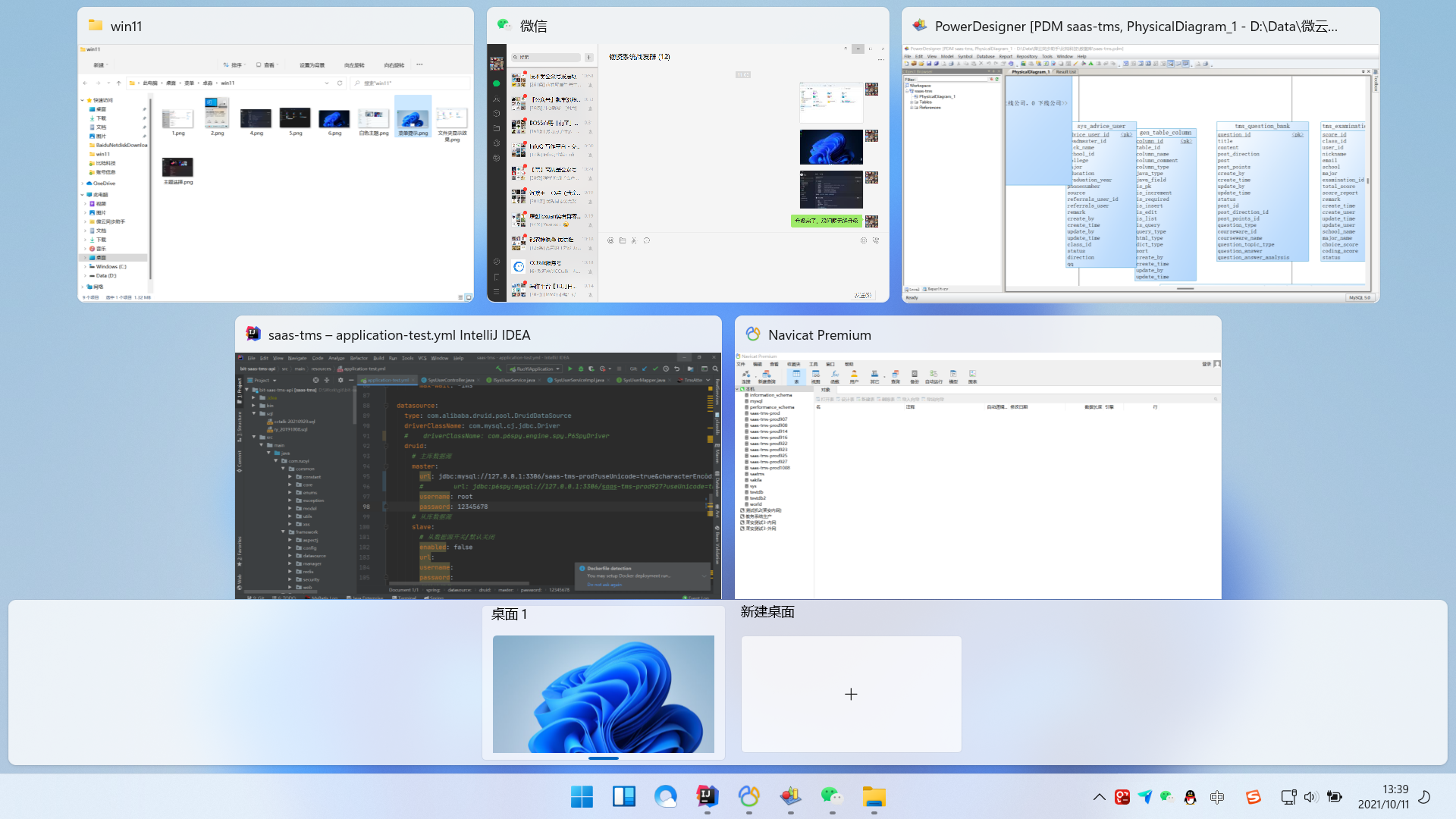Viewport: 1456px width, 819px height.
Task: Click the focus assist moon icon
Action: (1424, 797)
